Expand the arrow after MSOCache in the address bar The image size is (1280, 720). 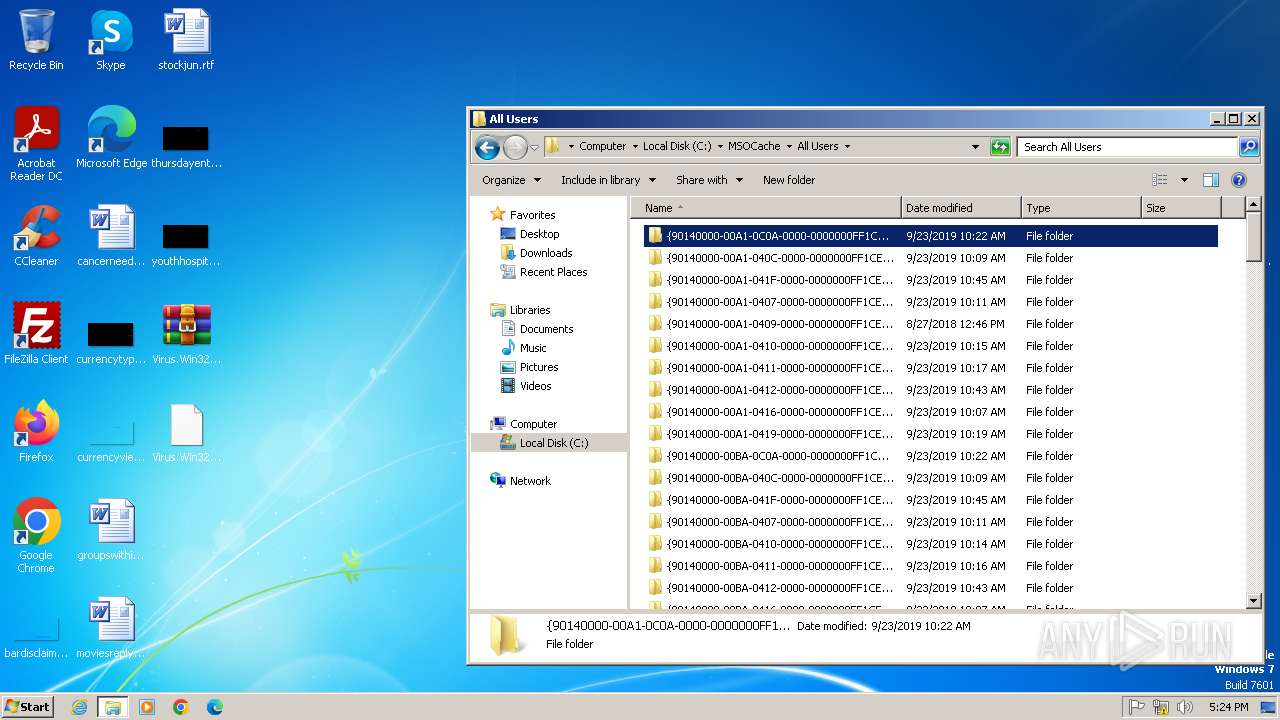pos(789,146)
